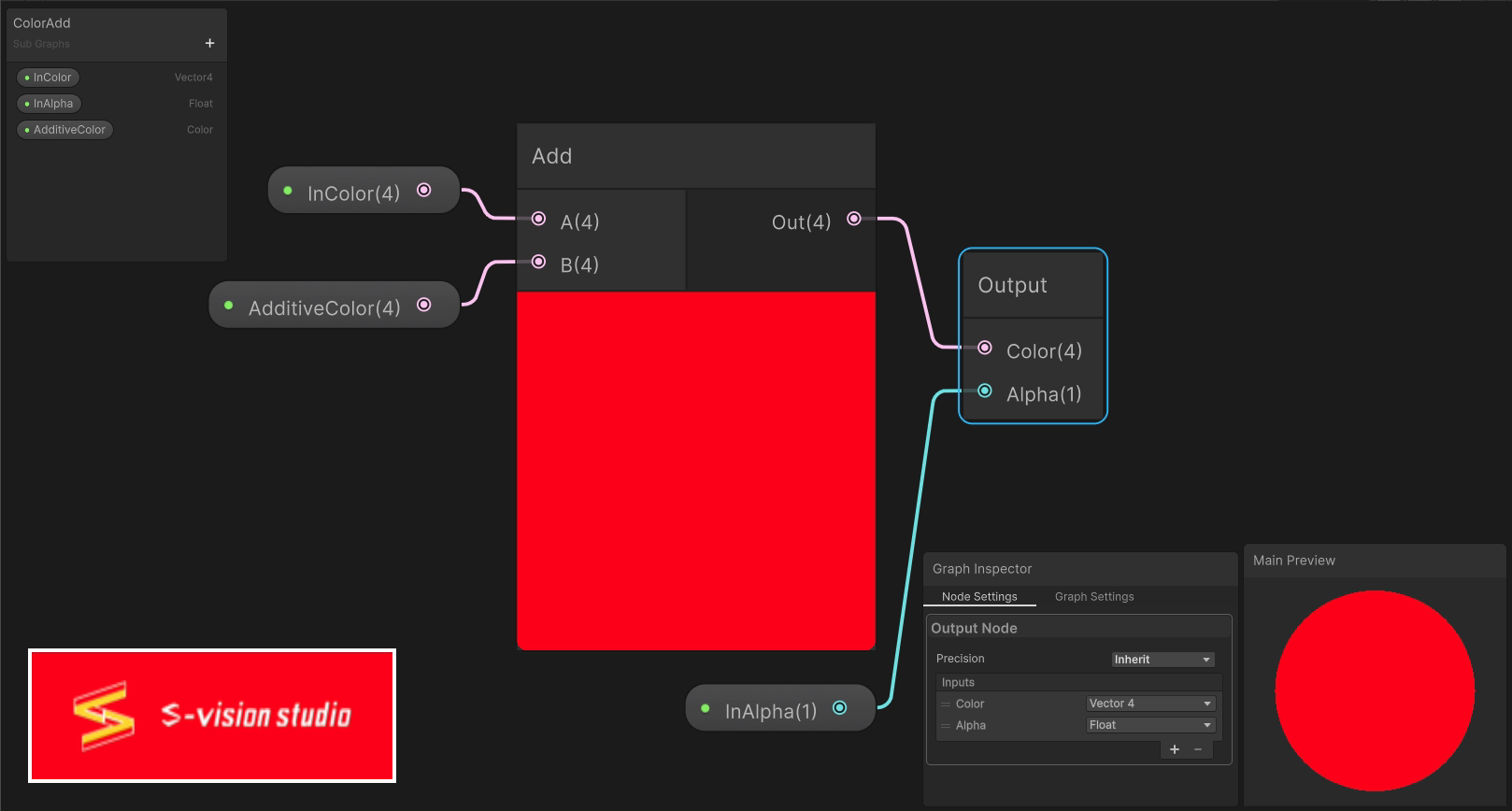Open the Color input Vector 4 type dropdown
The width and height of the screenshot is (1512, 811).
[x=1150, y=704]
